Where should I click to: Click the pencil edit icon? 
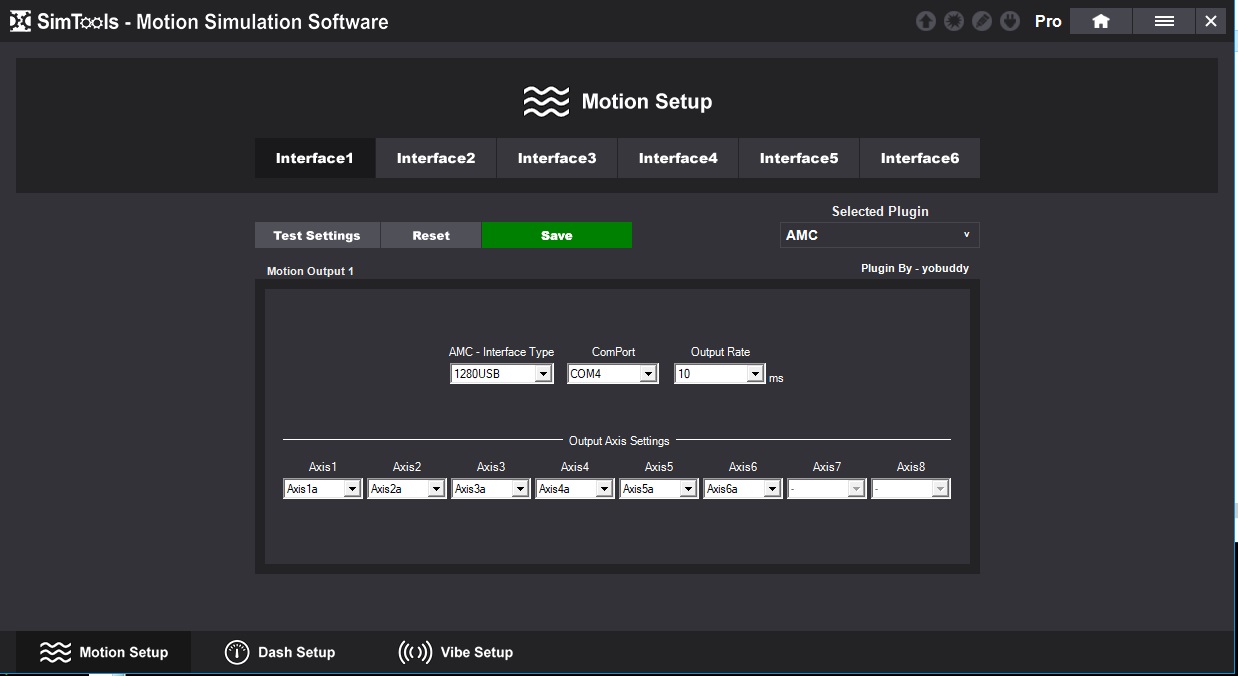point(982,21)
